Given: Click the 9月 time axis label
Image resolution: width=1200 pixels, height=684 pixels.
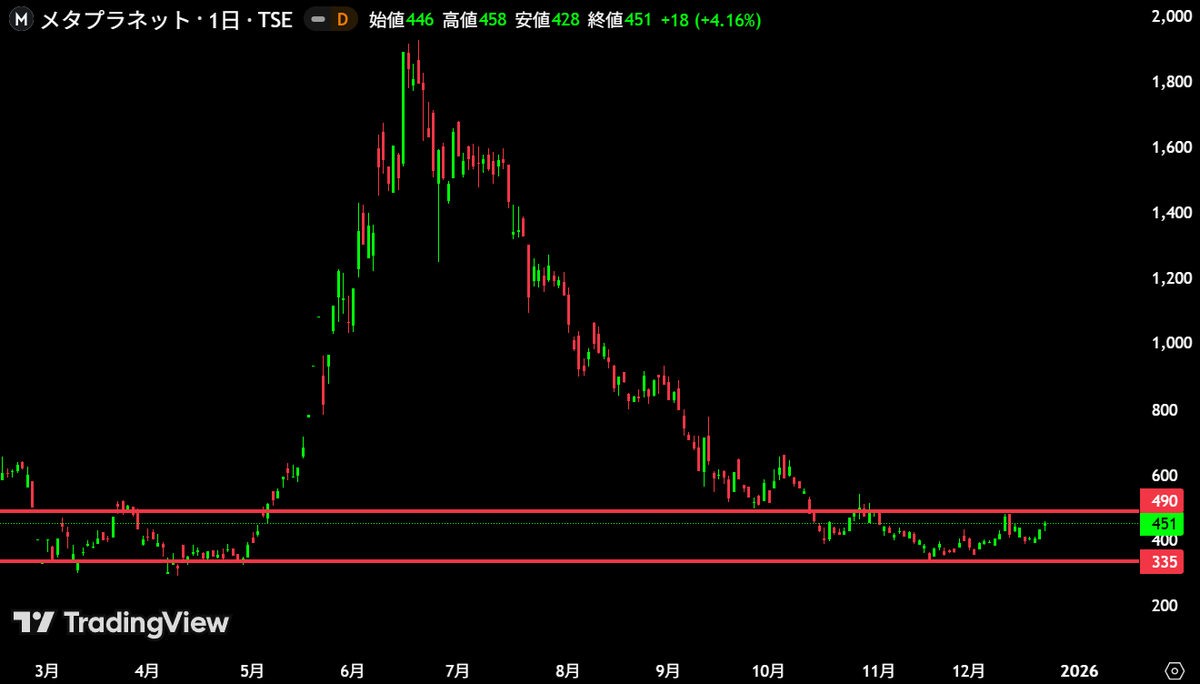Looking at the screenshot, I should click(669, 669).
